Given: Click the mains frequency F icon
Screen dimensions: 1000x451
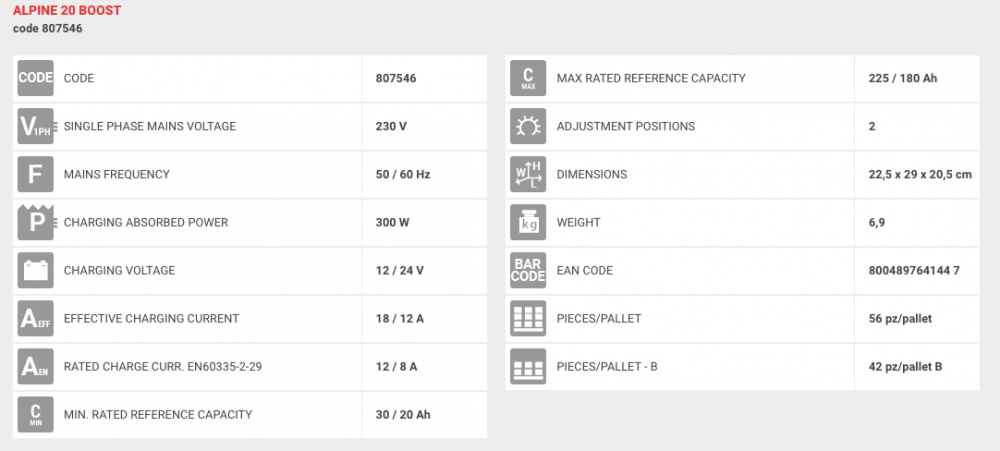Looking at the screenshot, I should [35, 174].
